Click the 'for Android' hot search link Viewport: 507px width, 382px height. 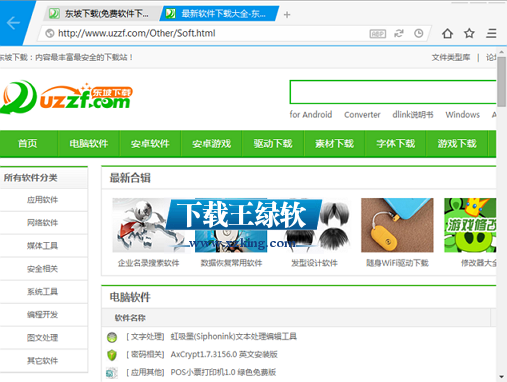[311, 115]
